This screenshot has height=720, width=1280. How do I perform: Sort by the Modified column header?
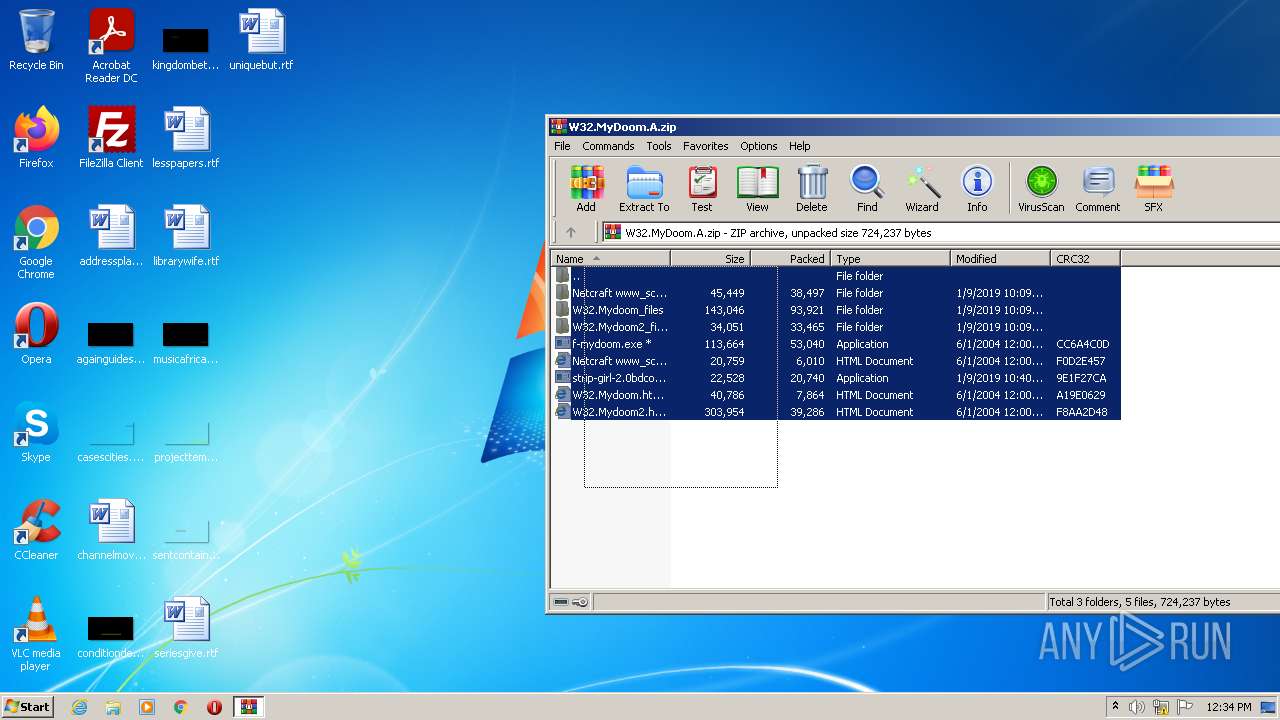1000,259
